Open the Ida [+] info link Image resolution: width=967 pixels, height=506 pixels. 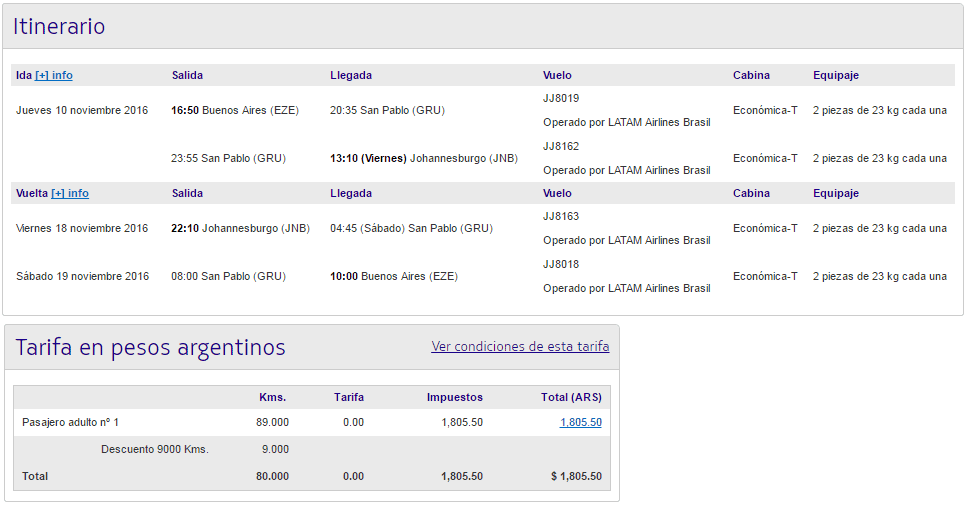point(54,75)
